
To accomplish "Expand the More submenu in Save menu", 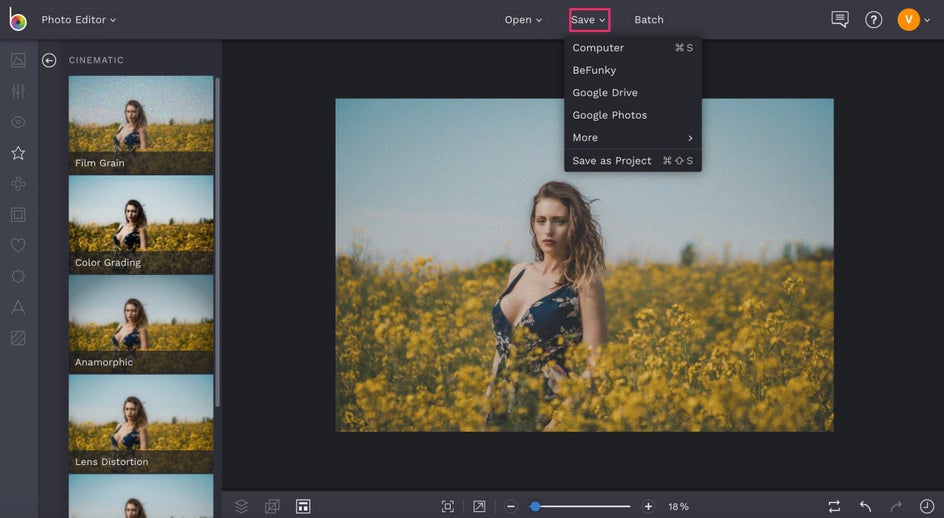I will (x=632, y=138).
